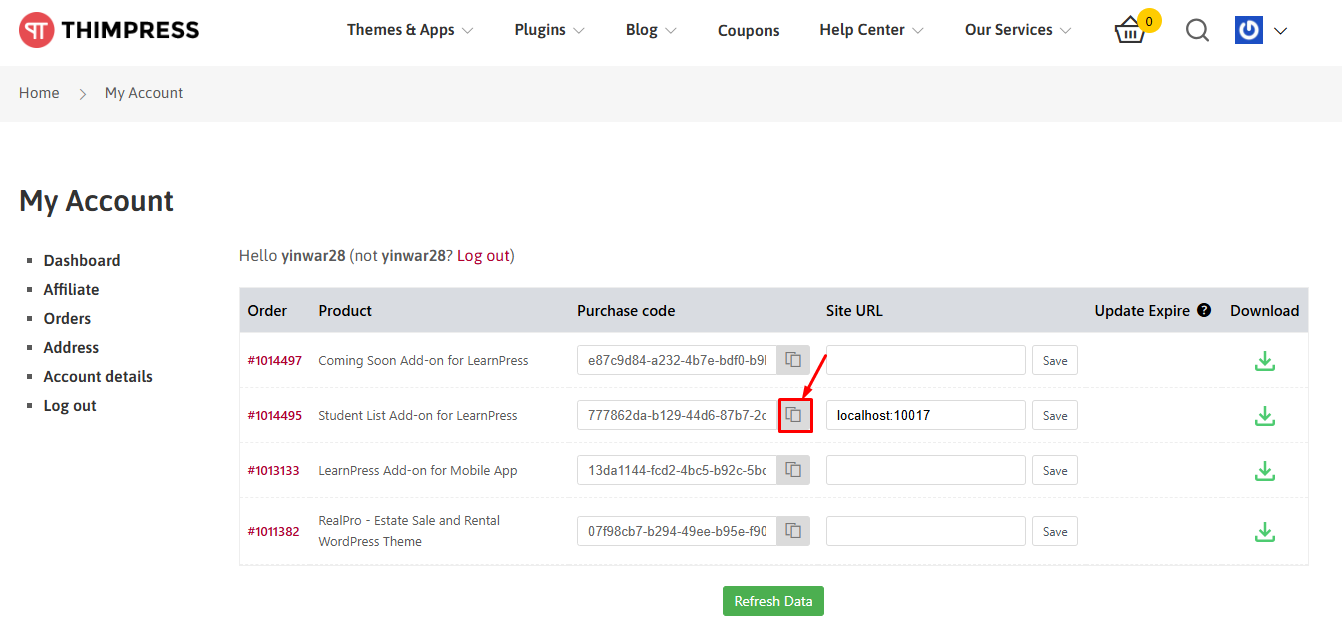Click the Product column header
Image resolution: width=1342 pixels, height=626 pixels.
(x=345, y=310)
